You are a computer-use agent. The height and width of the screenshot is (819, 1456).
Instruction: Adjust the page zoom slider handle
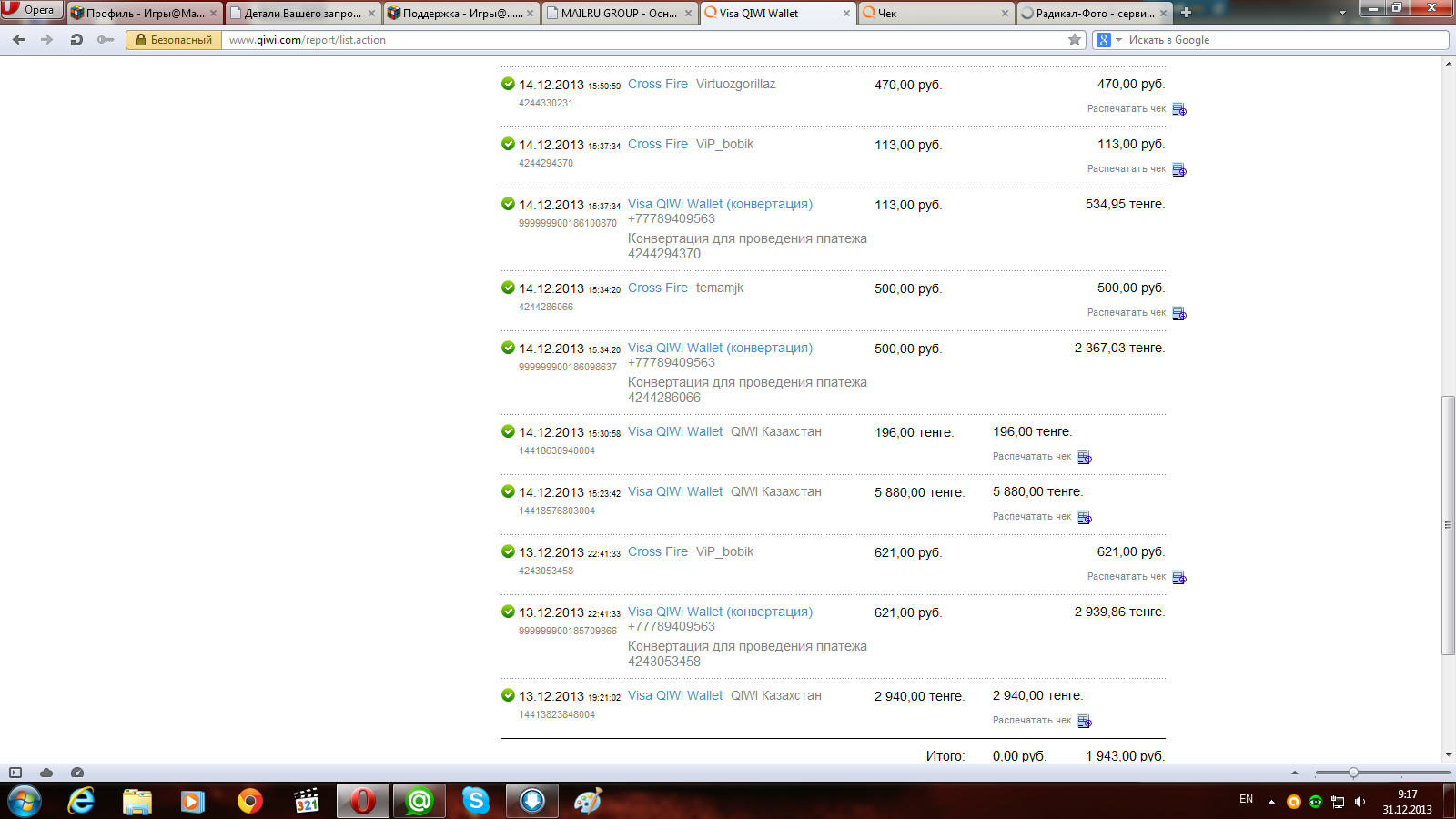pos(1353,773)
